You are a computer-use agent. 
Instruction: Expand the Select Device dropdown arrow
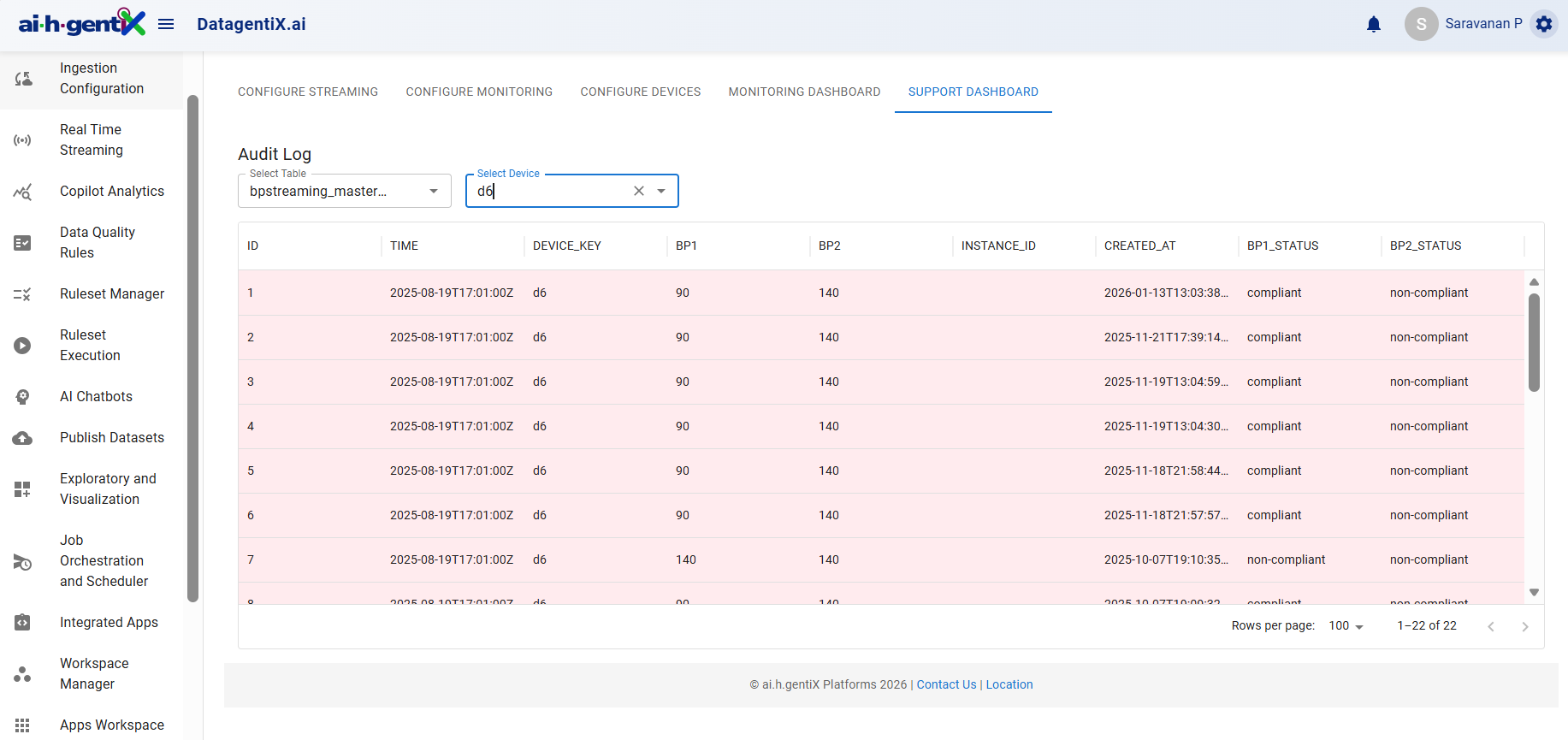(x=661, y=191)
